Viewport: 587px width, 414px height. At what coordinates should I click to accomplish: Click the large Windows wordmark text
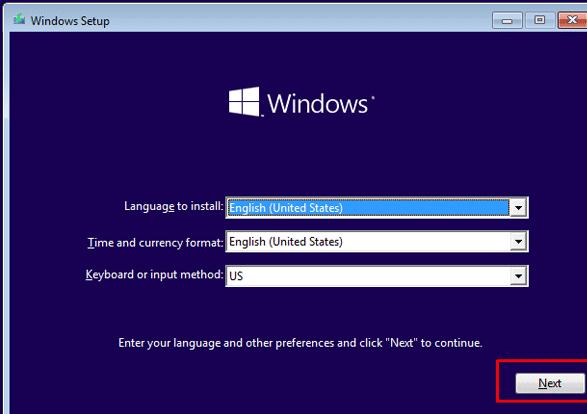pyautogui.click(x=317, y=103)
